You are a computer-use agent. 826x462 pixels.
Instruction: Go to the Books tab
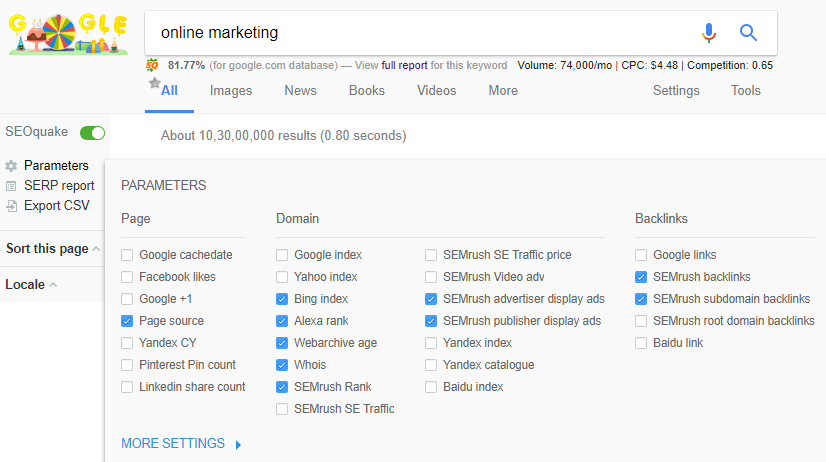point(367,91)
